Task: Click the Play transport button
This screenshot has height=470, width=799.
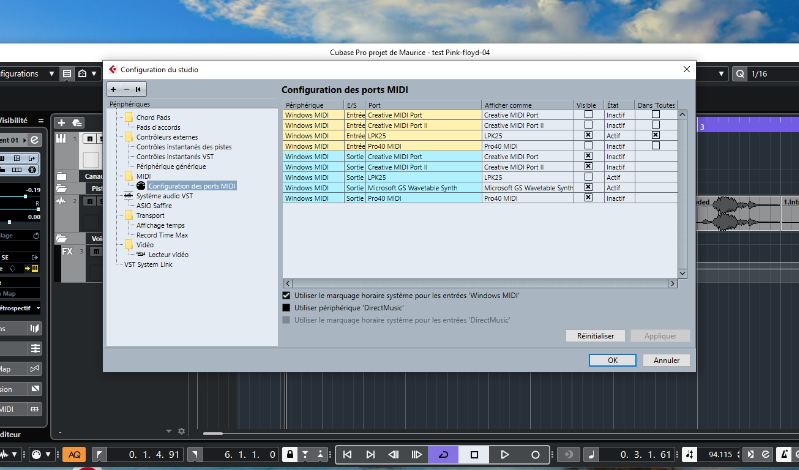Action: (x=504, y=454)
